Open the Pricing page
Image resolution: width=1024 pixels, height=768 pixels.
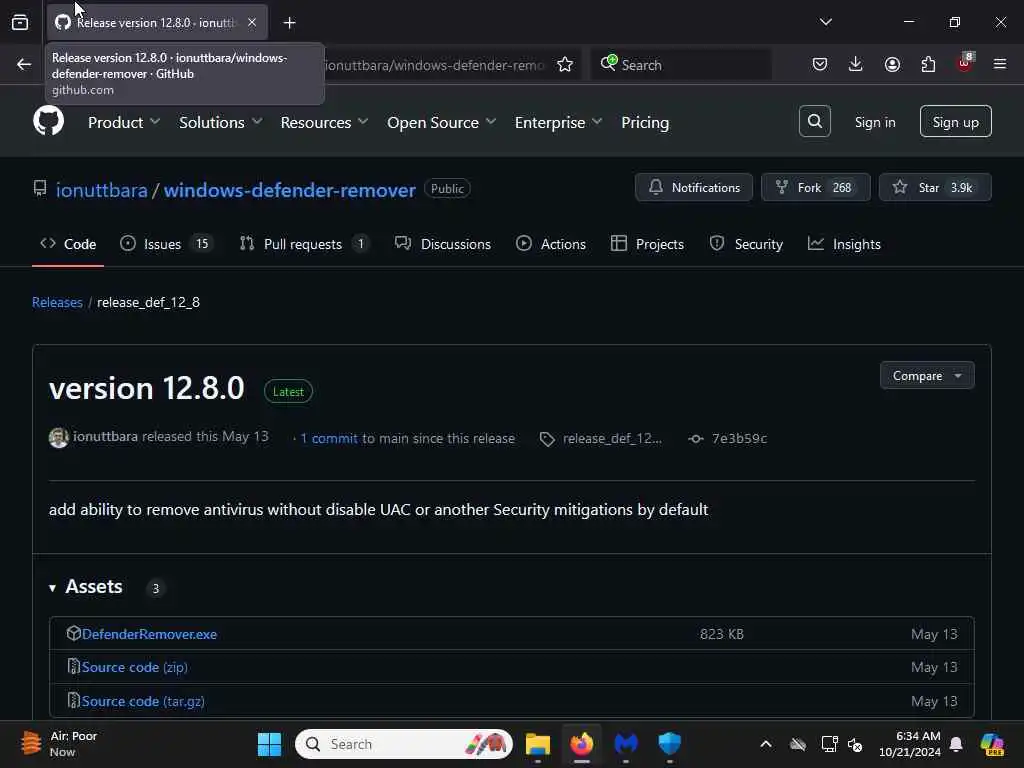pos(645,122)
